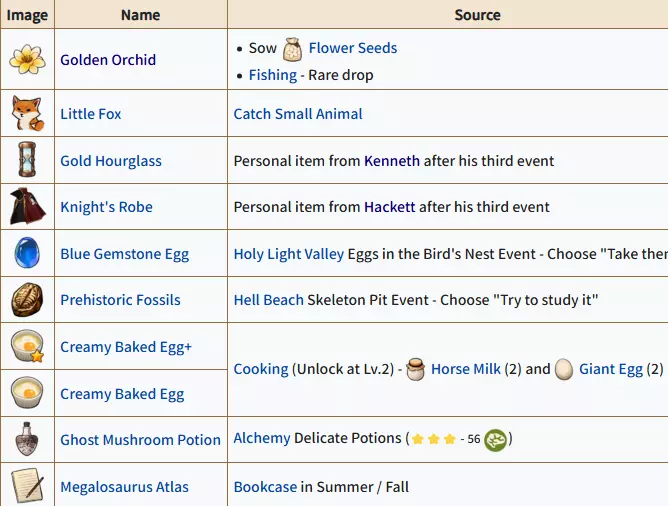This screenshot has width=668, height=506.
Task: Click the Giant Egg ingredient icon
Action: click(564, 369)
